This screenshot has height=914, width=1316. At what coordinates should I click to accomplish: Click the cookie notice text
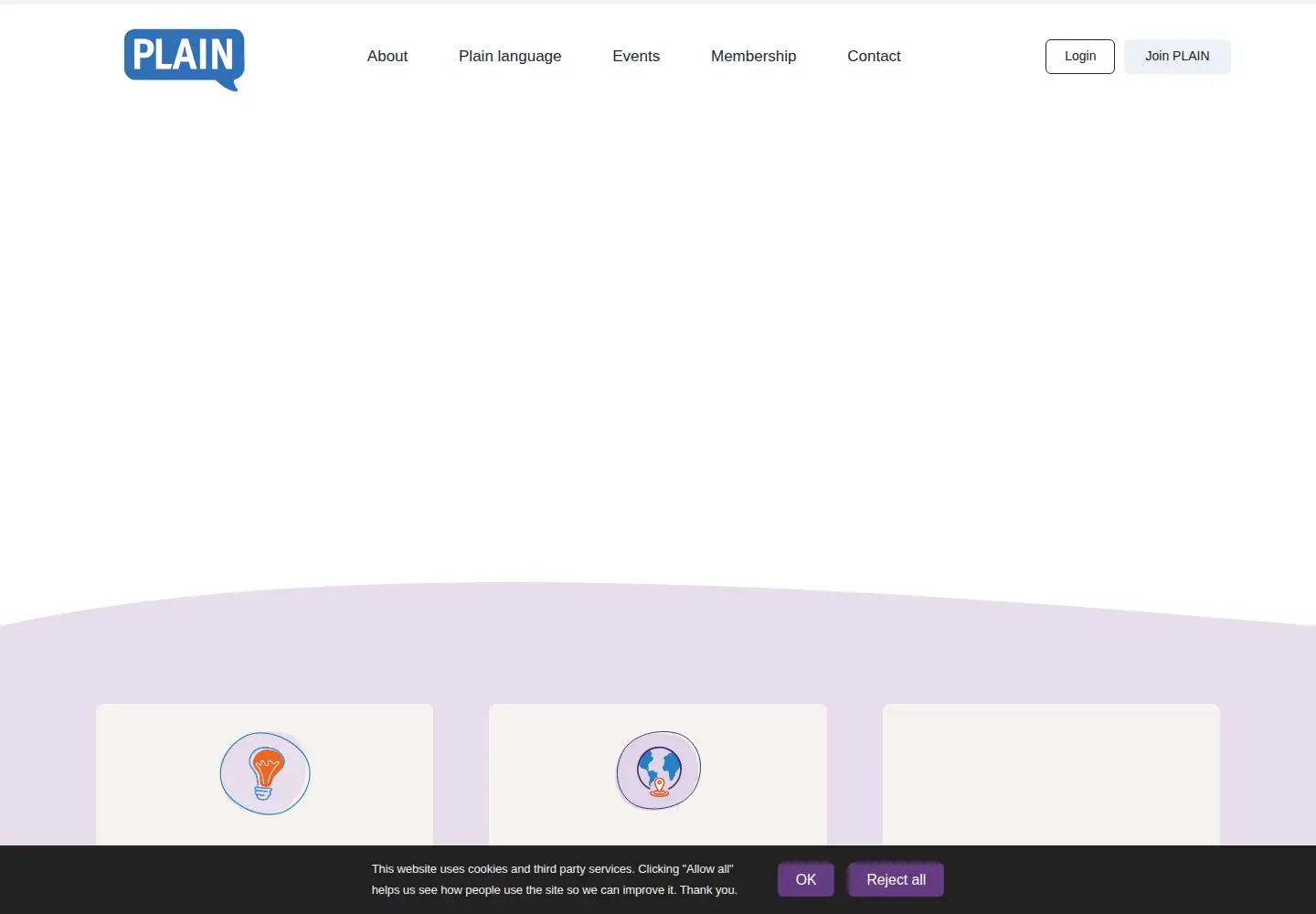coord(554,879)
